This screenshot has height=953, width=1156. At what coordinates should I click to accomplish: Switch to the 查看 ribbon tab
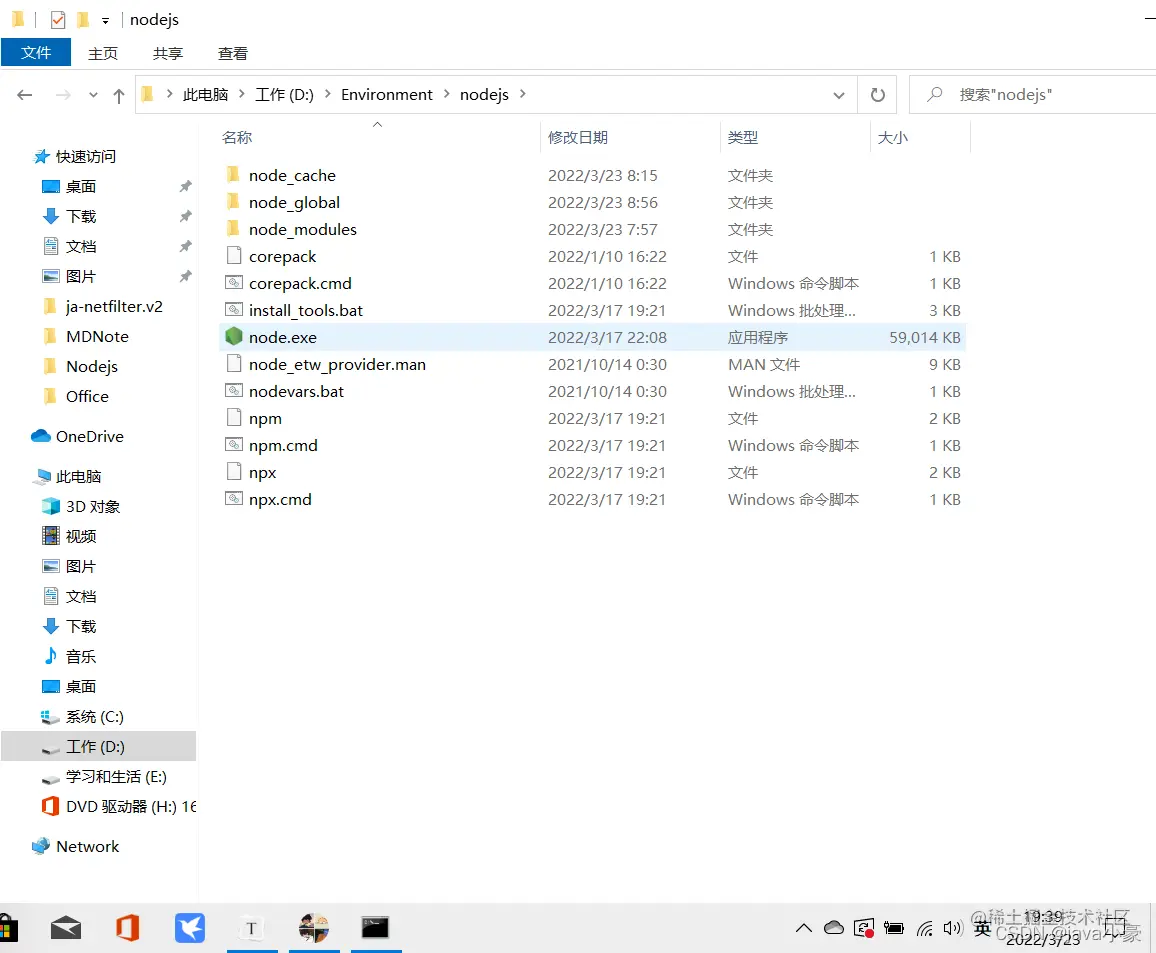click(233, 53)
